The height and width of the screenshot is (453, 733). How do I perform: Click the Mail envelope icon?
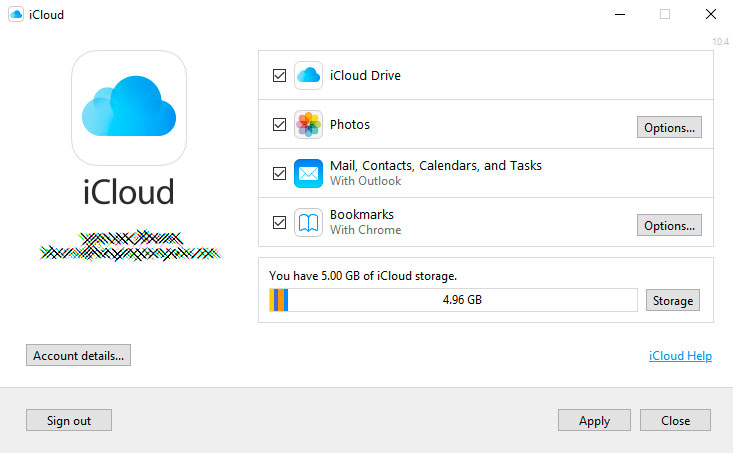(x=308, y=173)
